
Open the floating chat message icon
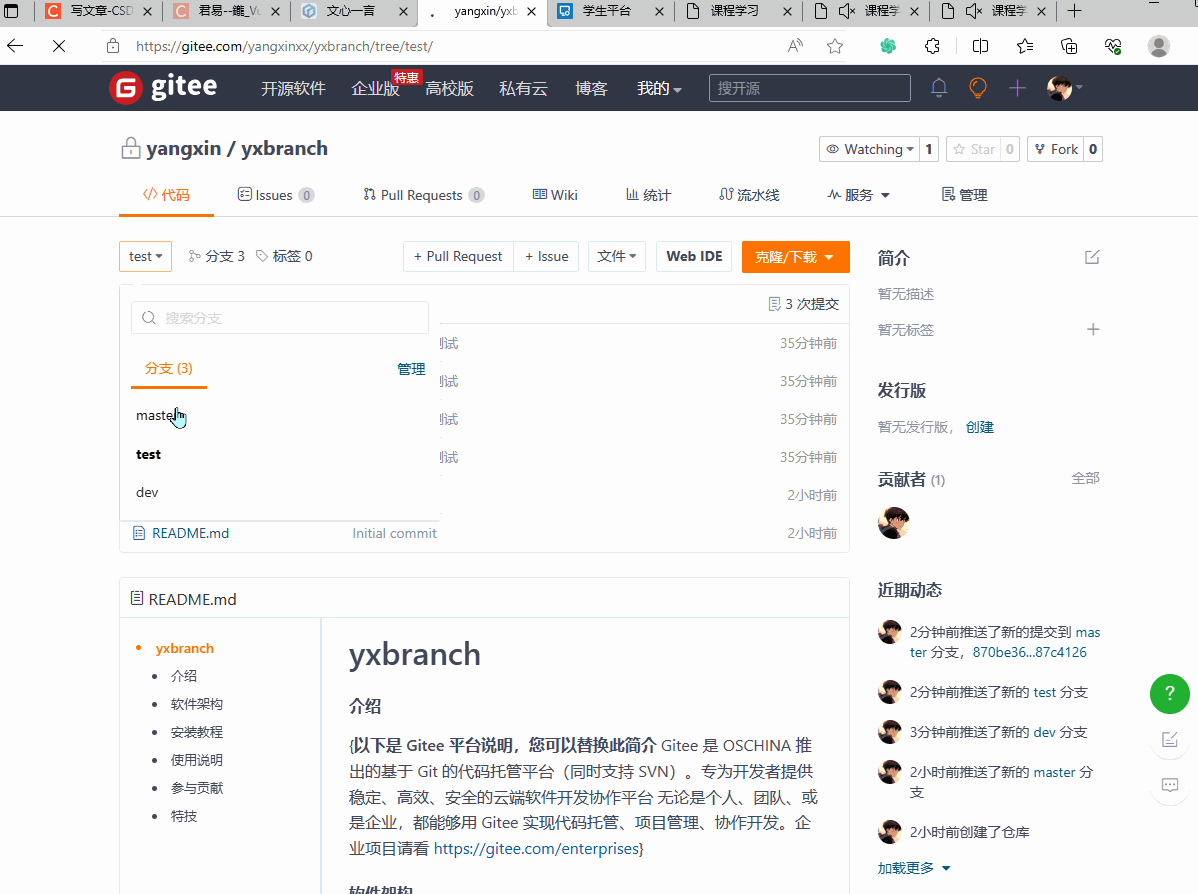[1170, 785]
